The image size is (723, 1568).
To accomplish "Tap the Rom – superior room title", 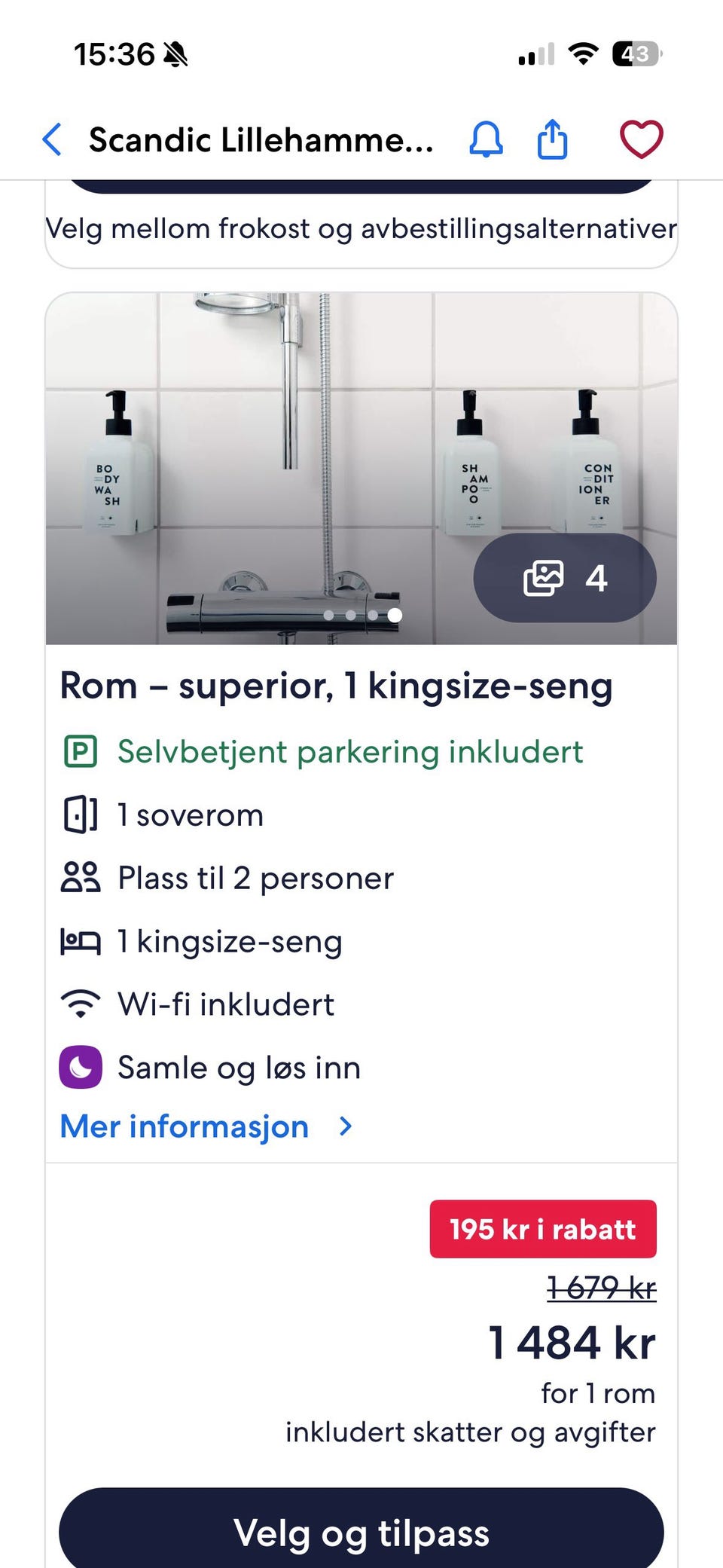I will point(336,686).
